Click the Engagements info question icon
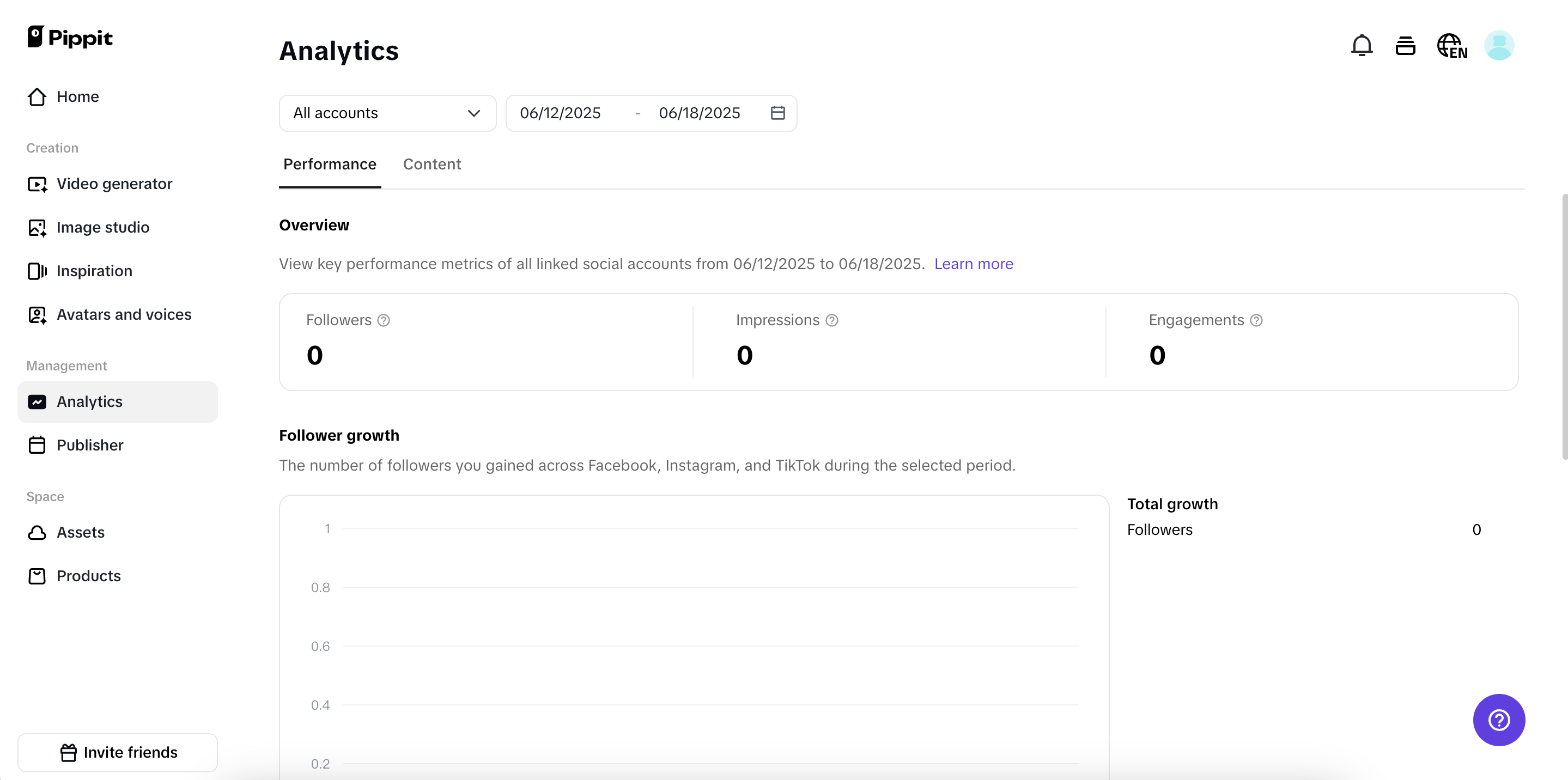 tap(1256, 320)
